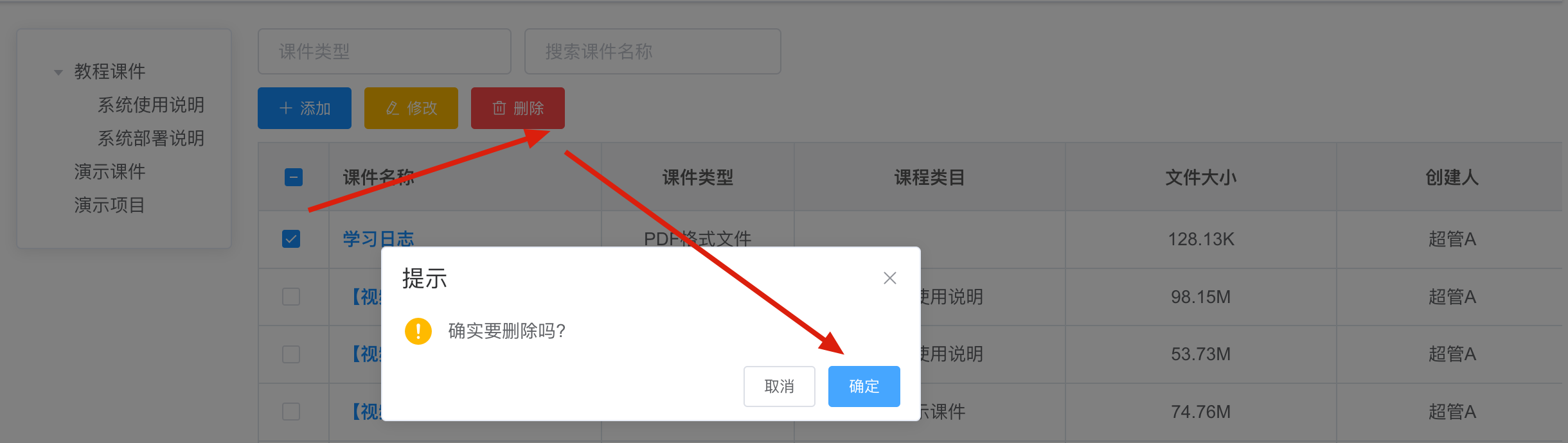Check the checkbox of the 53.73M file row

point(291,354)
